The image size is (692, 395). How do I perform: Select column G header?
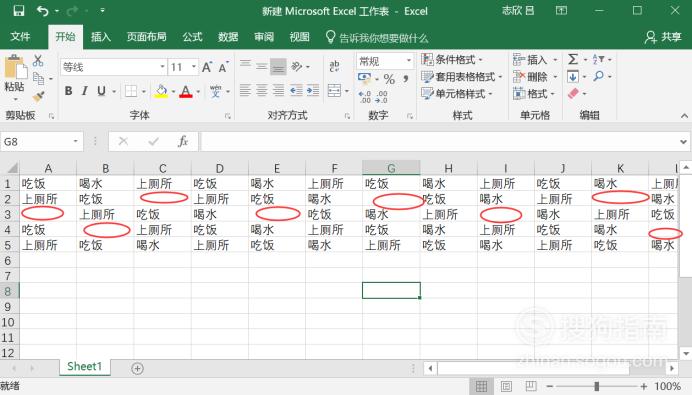[391, 168]
